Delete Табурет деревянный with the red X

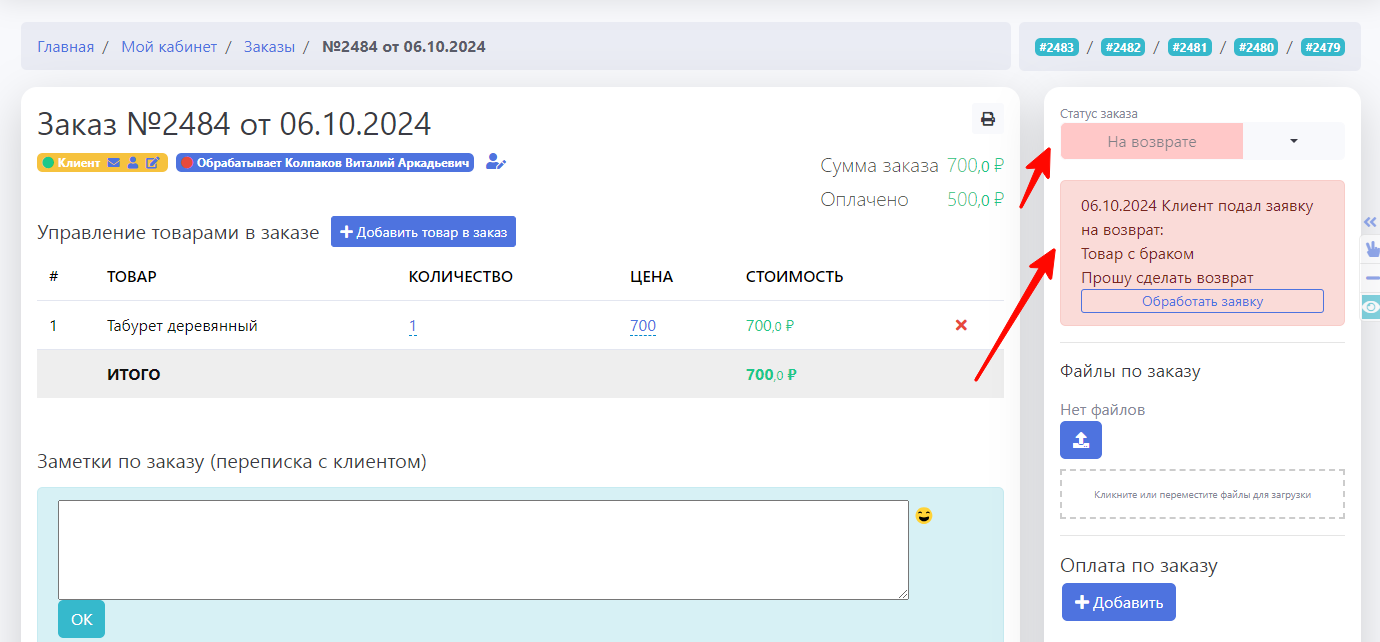pos(961,325)
